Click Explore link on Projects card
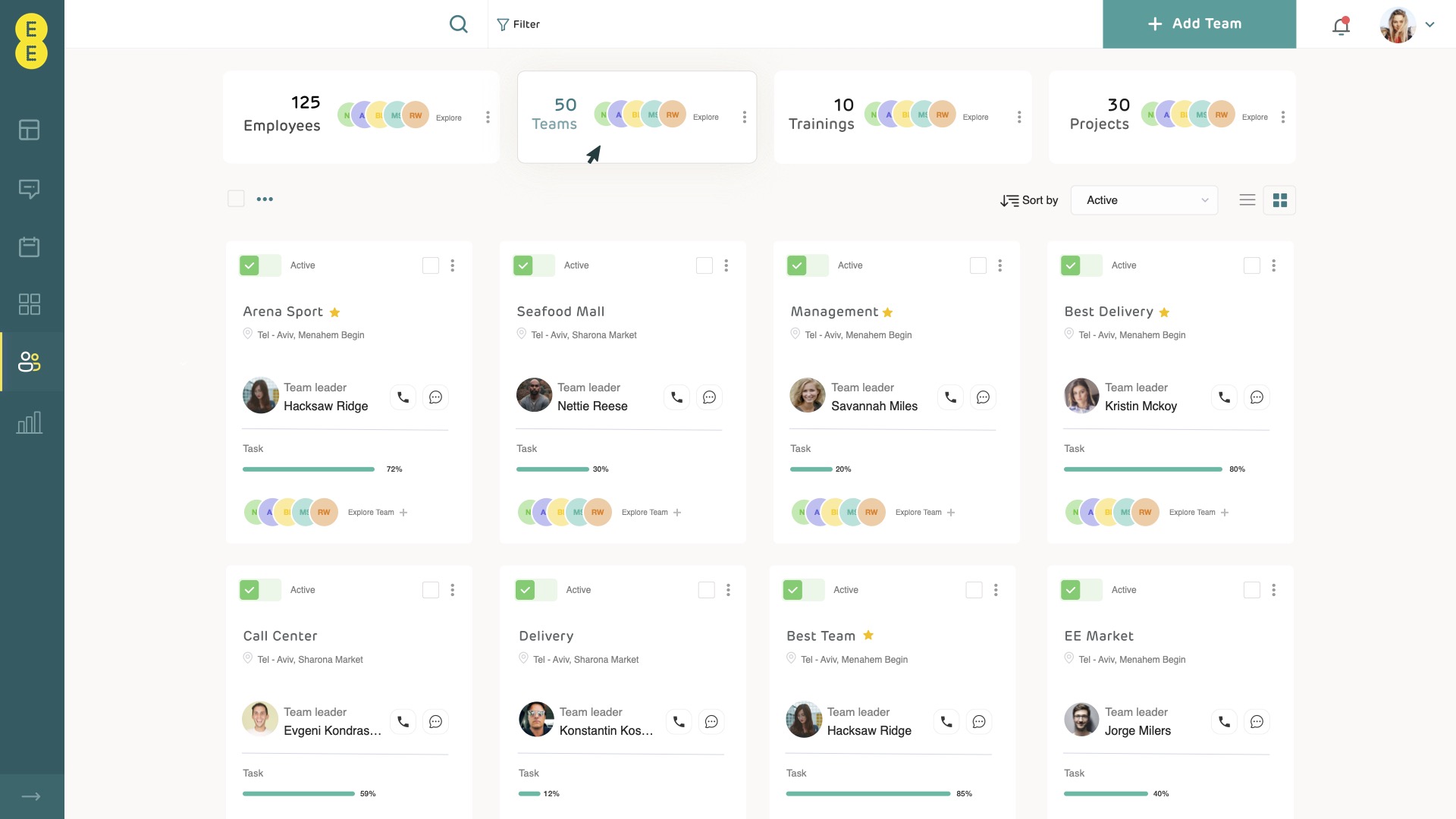The height and width of the screenshot is (819, 1456). [x=1255, y=117]
